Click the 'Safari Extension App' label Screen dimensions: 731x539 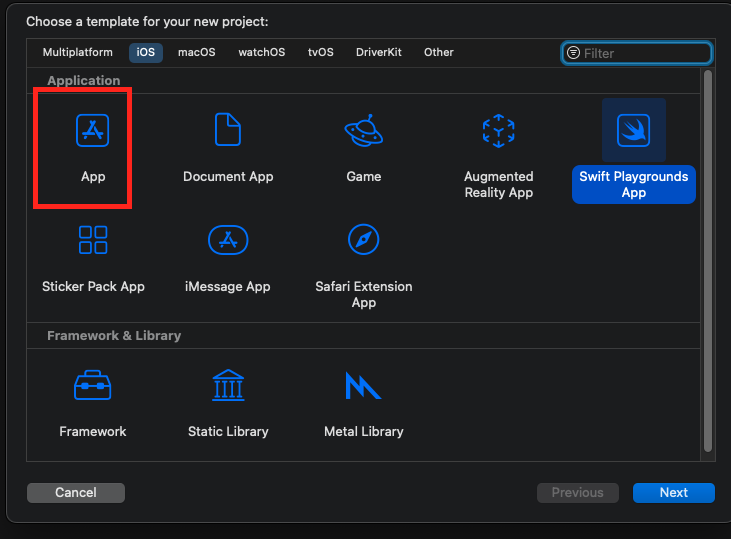364,294
